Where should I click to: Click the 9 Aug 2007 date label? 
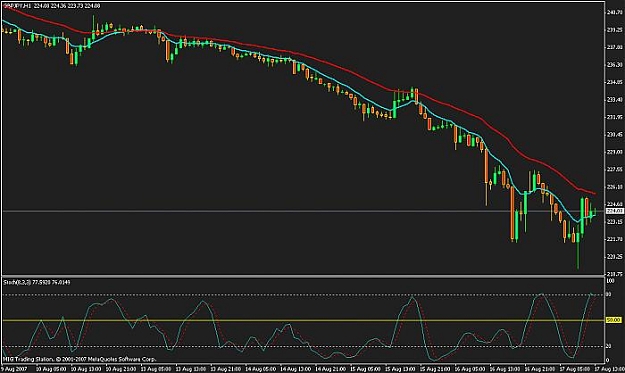(x=14, y=369)
